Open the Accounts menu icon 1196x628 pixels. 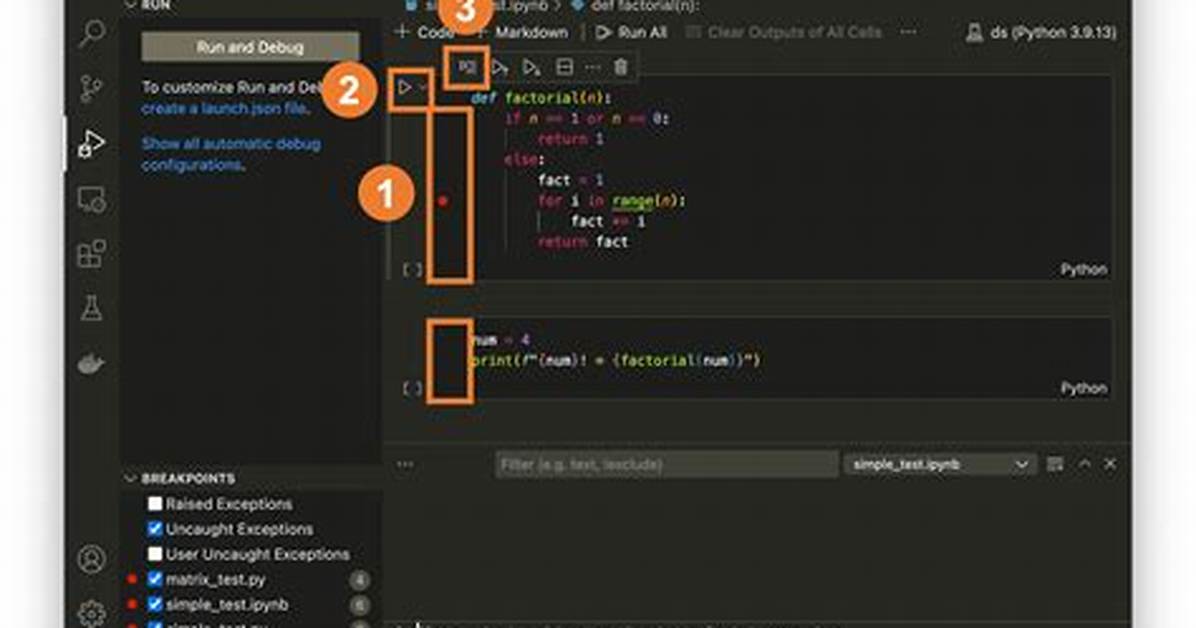click(92, 559)
